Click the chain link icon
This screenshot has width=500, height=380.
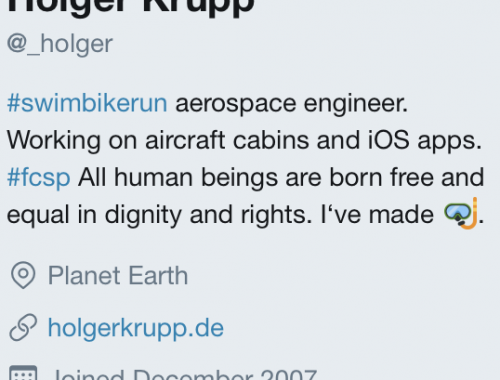point(23,327)
